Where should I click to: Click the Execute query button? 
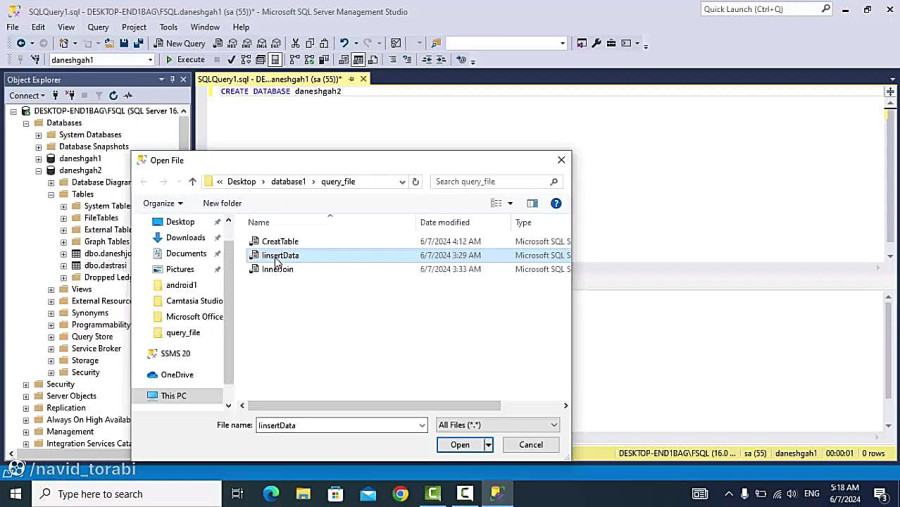(x=185, y=59)
